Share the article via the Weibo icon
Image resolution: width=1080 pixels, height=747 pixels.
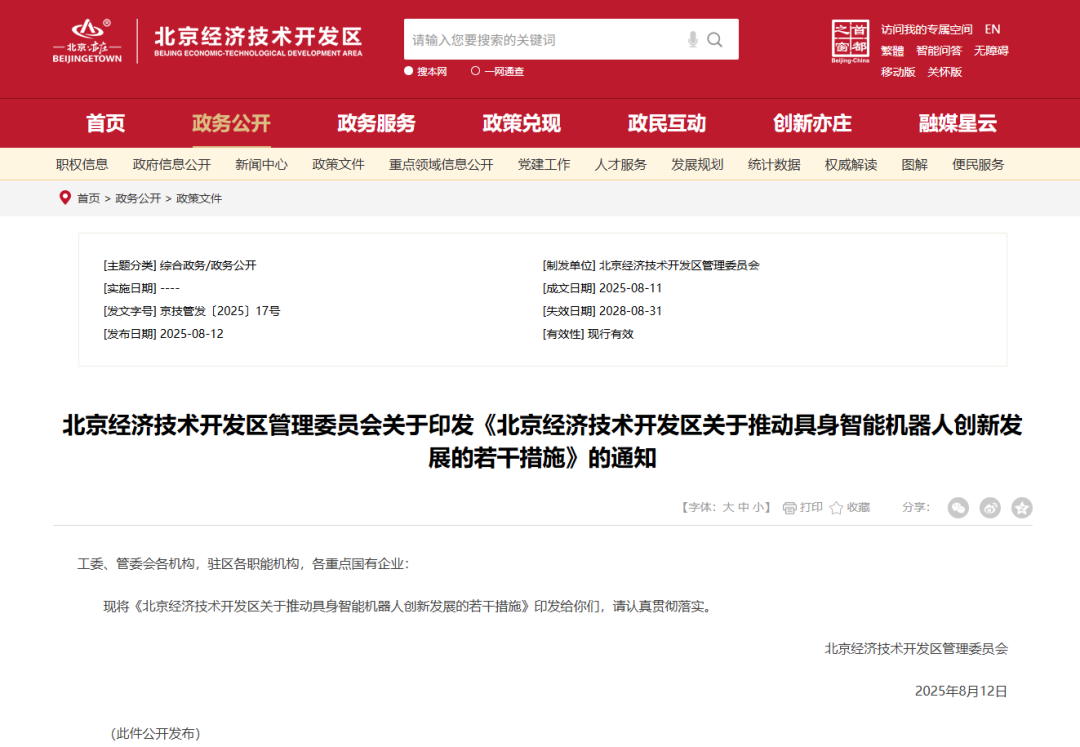(990, 508)
